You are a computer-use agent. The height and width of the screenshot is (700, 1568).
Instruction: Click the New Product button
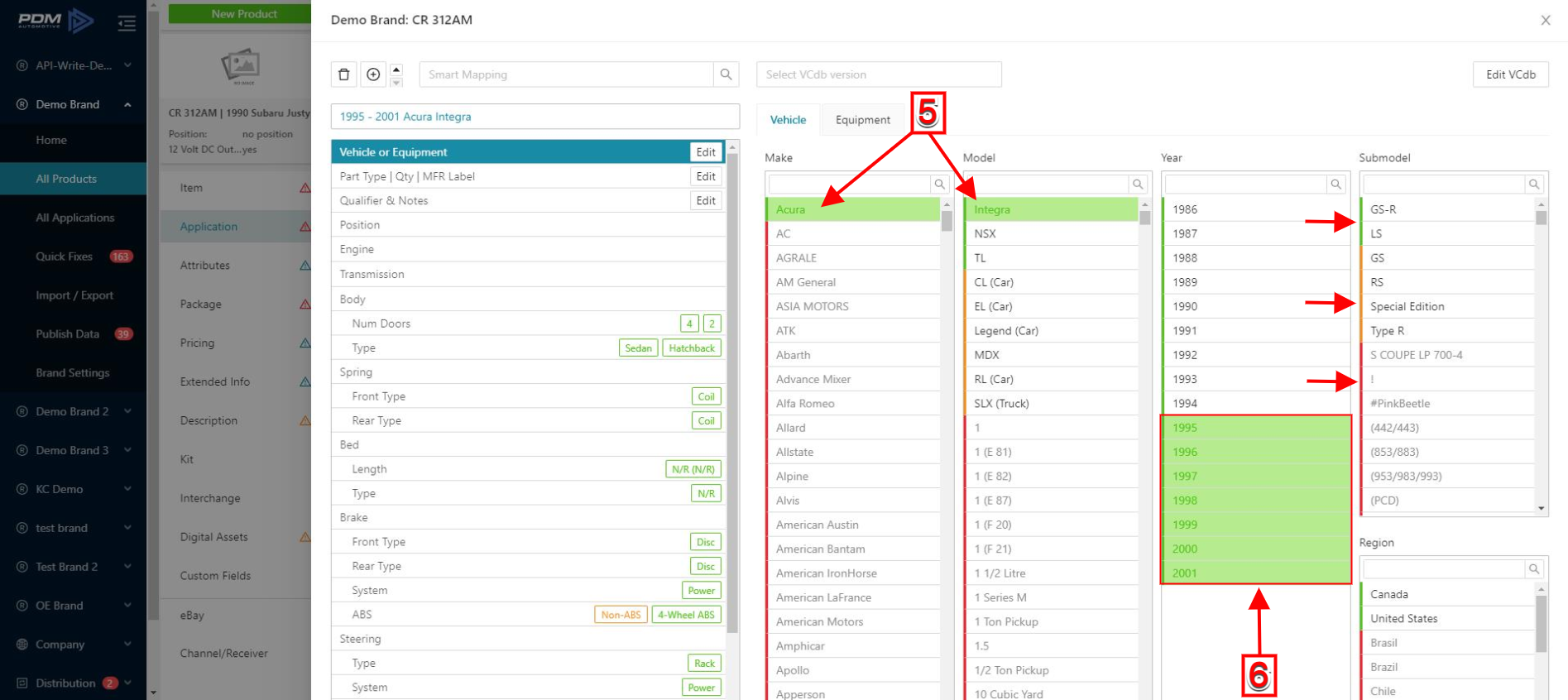[x=240, y=13]
